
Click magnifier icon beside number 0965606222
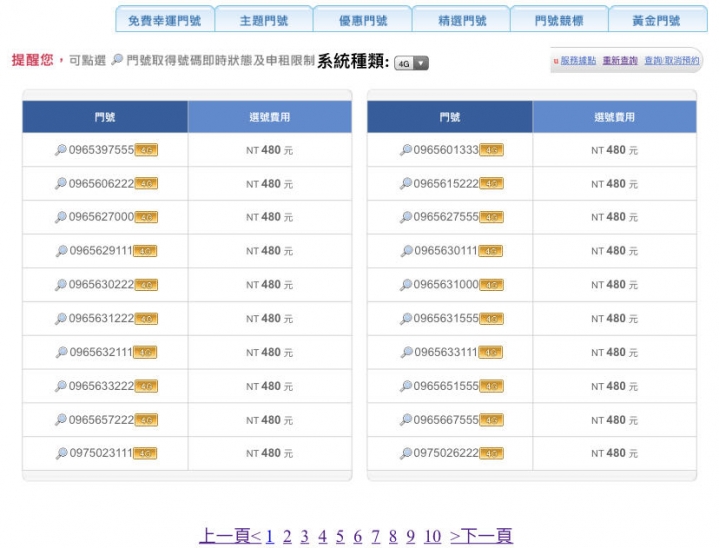[x=61, y=183]
